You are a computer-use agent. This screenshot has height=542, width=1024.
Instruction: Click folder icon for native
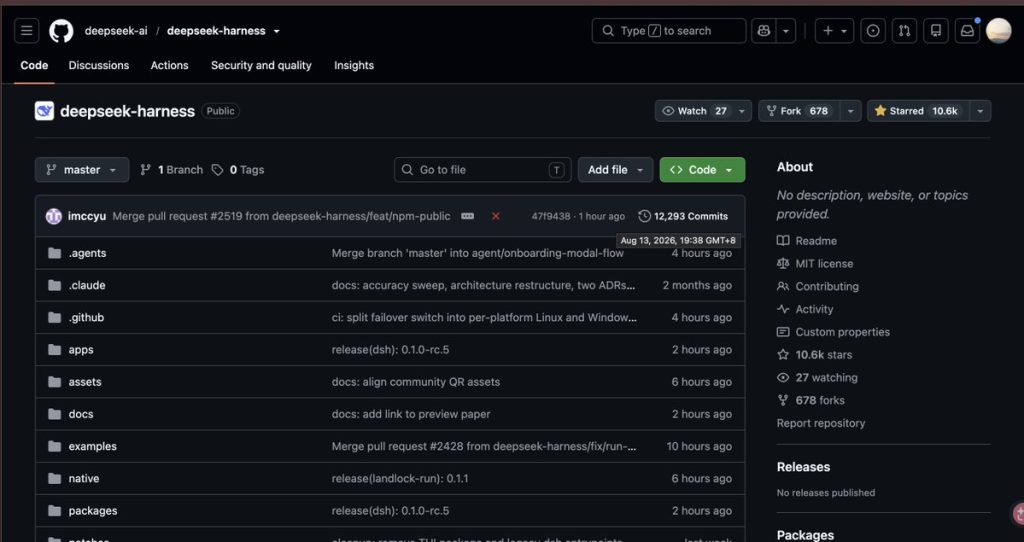(x=55, y=479)
